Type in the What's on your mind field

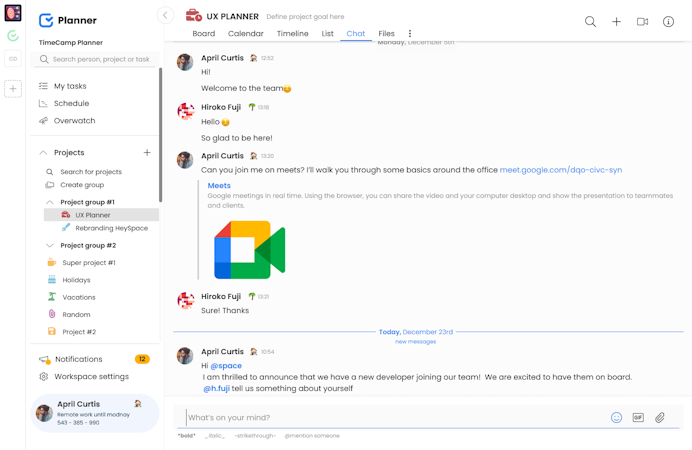point(395,417)
